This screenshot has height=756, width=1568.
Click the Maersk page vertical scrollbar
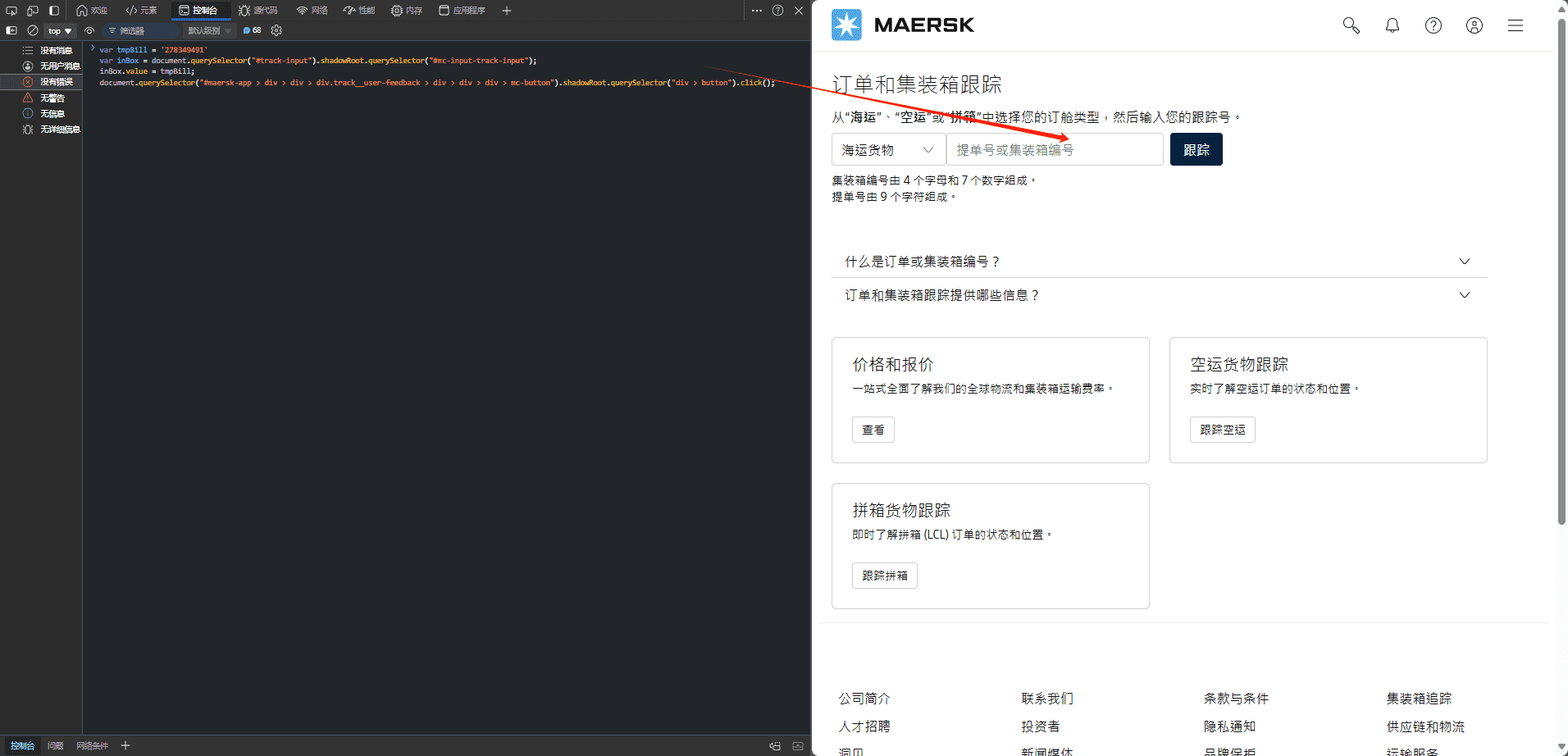tap(1561, 271)
